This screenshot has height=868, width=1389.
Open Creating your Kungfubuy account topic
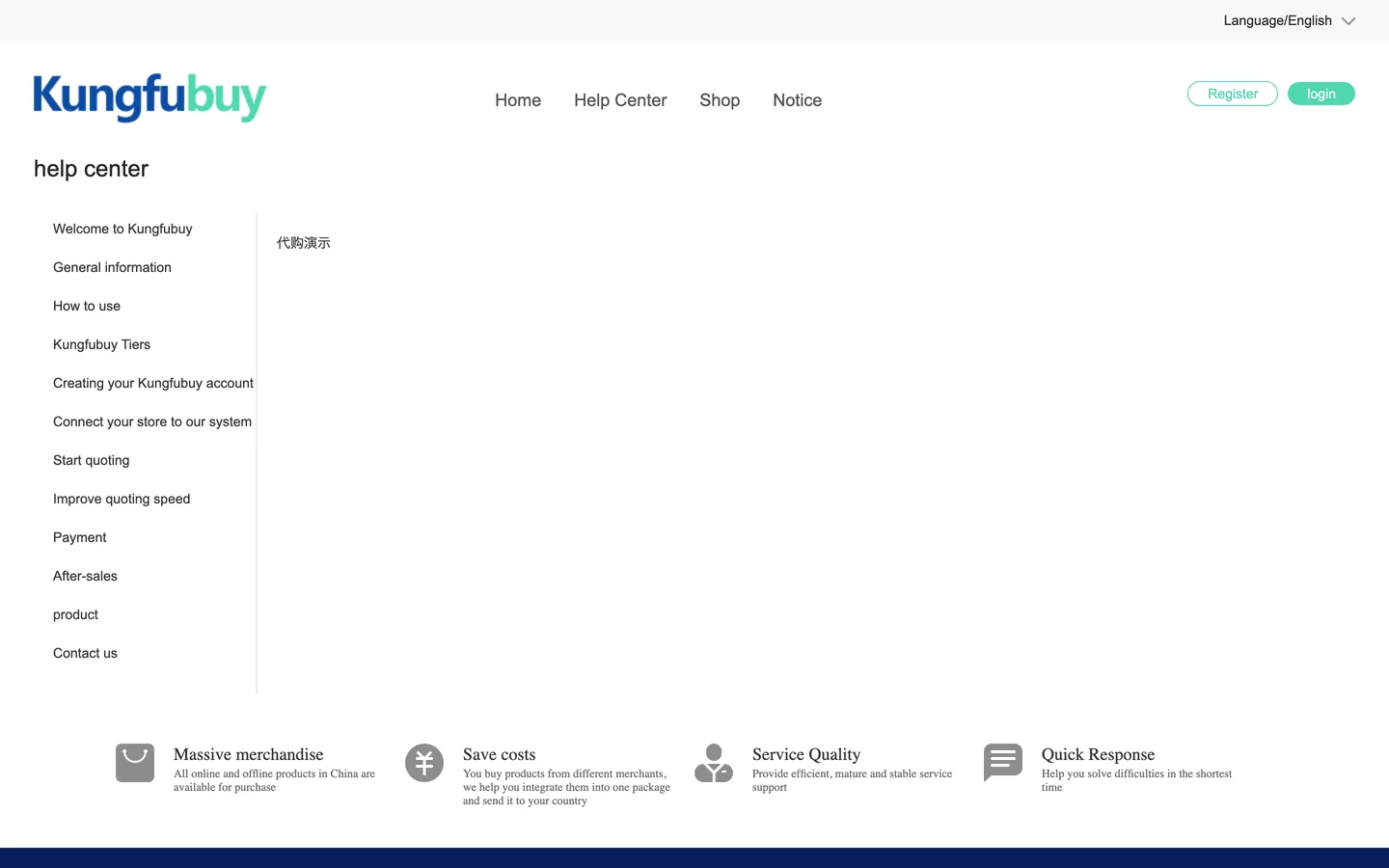coord(153,383)
